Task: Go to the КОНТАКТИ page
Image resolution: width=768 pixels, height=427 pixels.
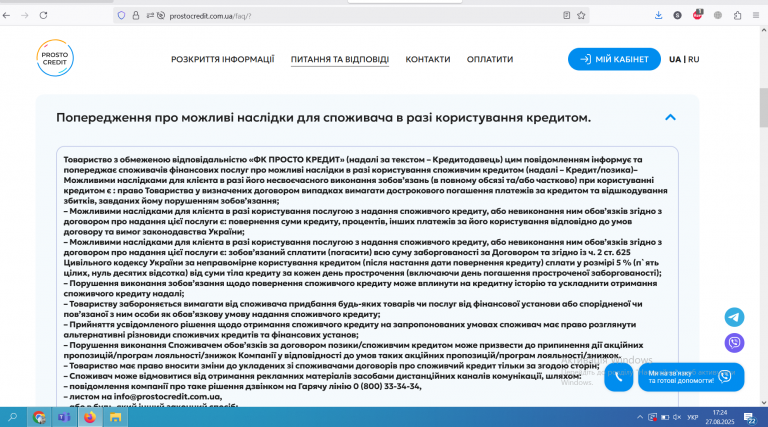Action: tap(428, 59)
